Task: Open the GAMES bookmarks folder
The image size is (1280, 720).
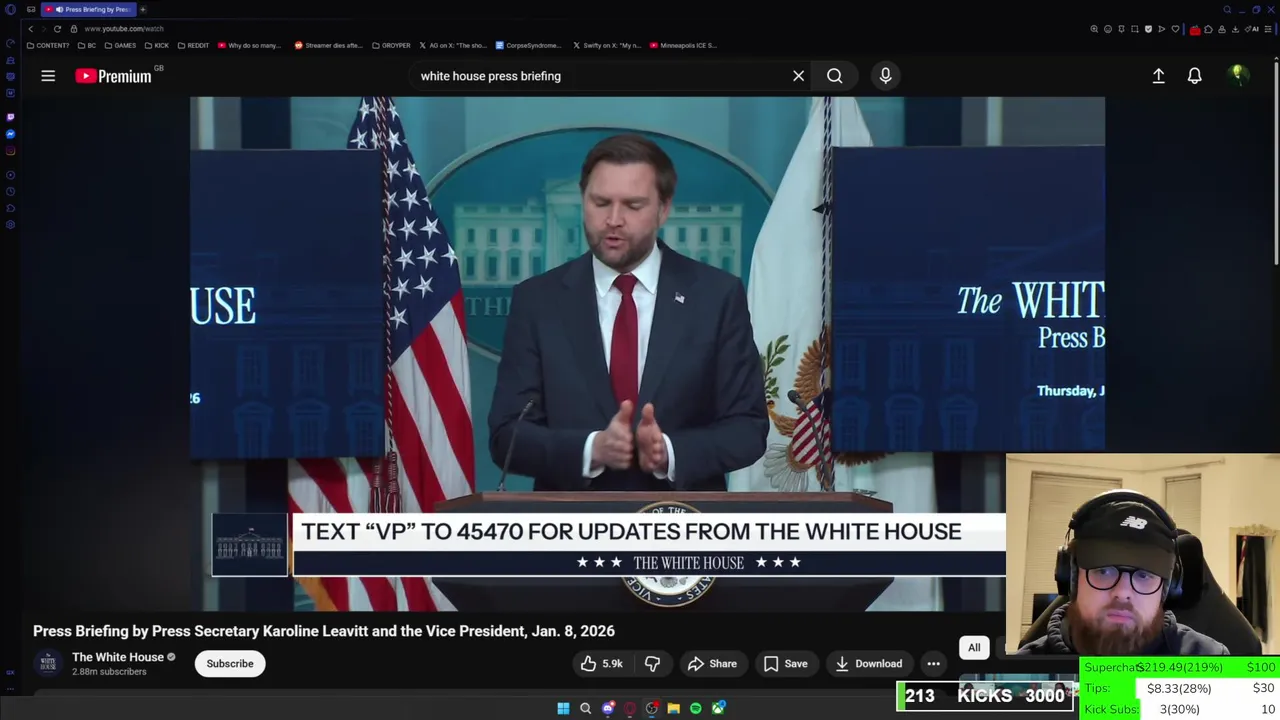Action: (120, 45)
